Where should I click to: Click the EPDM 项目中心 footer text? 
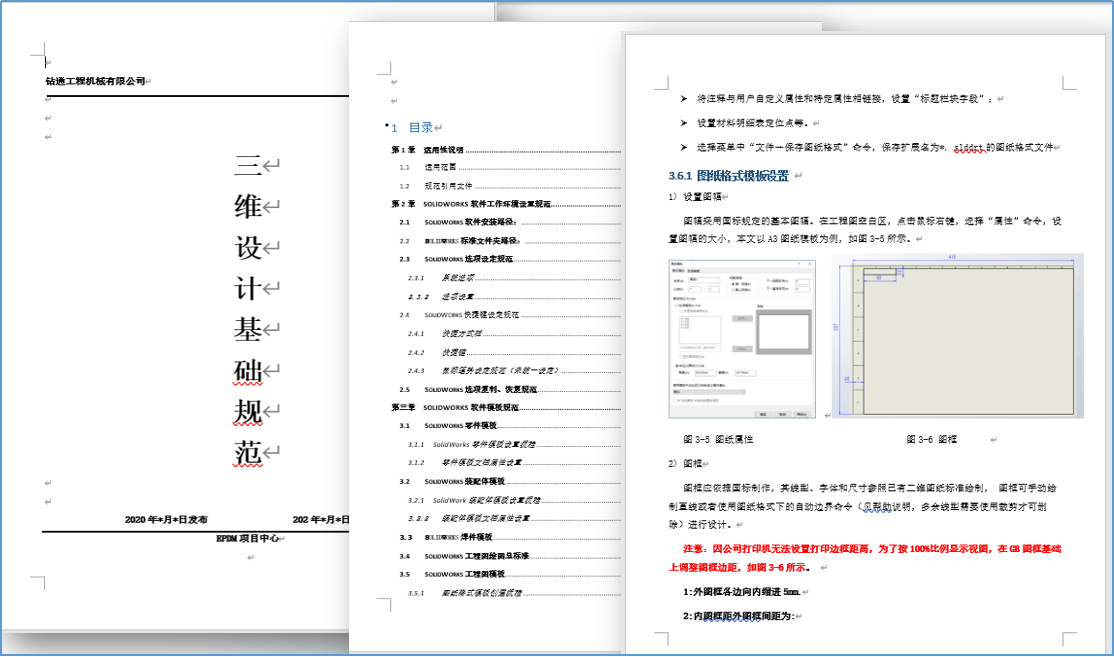click(x=246, y=538)
